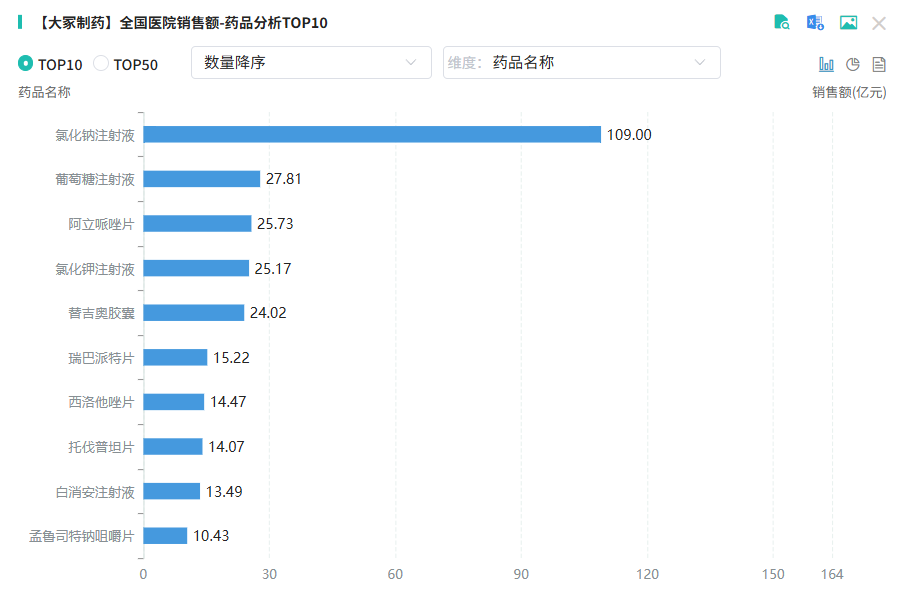Click the 14.47 value label
Viewport: 903px width, 593px height.
click(228, 401)
